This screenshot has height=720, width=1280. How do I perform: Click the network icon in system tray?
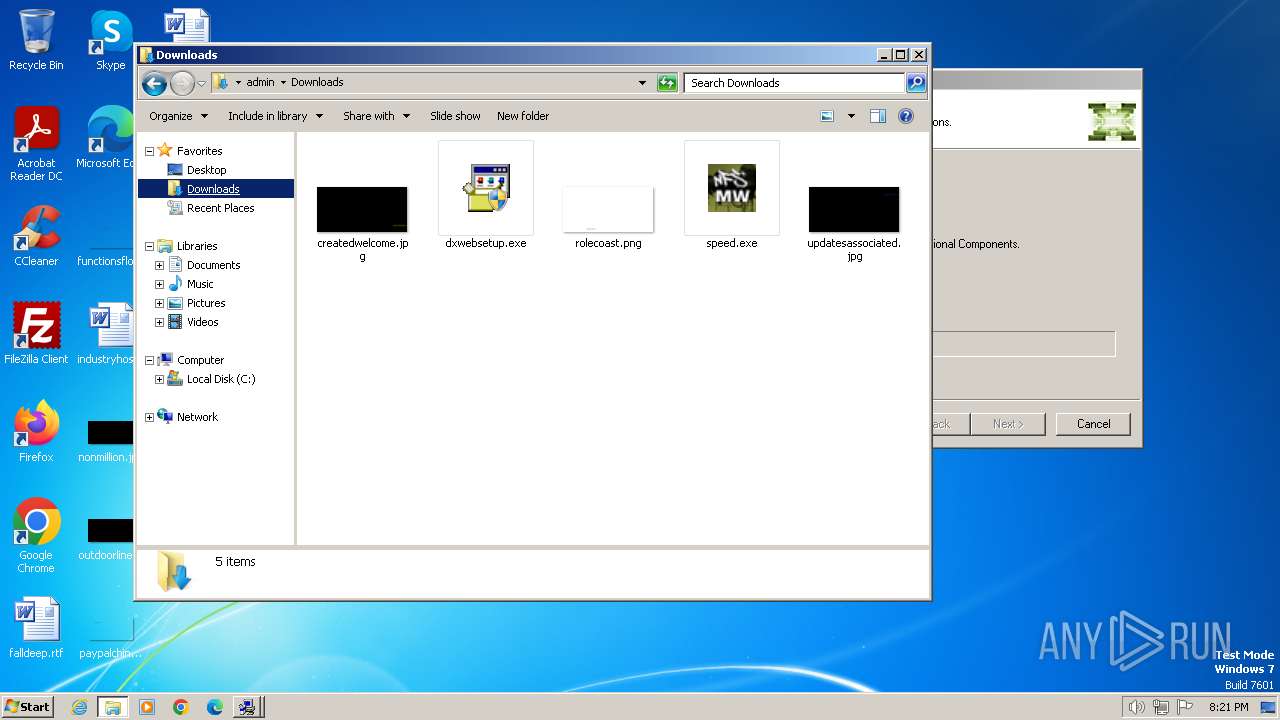point(1161,707)
